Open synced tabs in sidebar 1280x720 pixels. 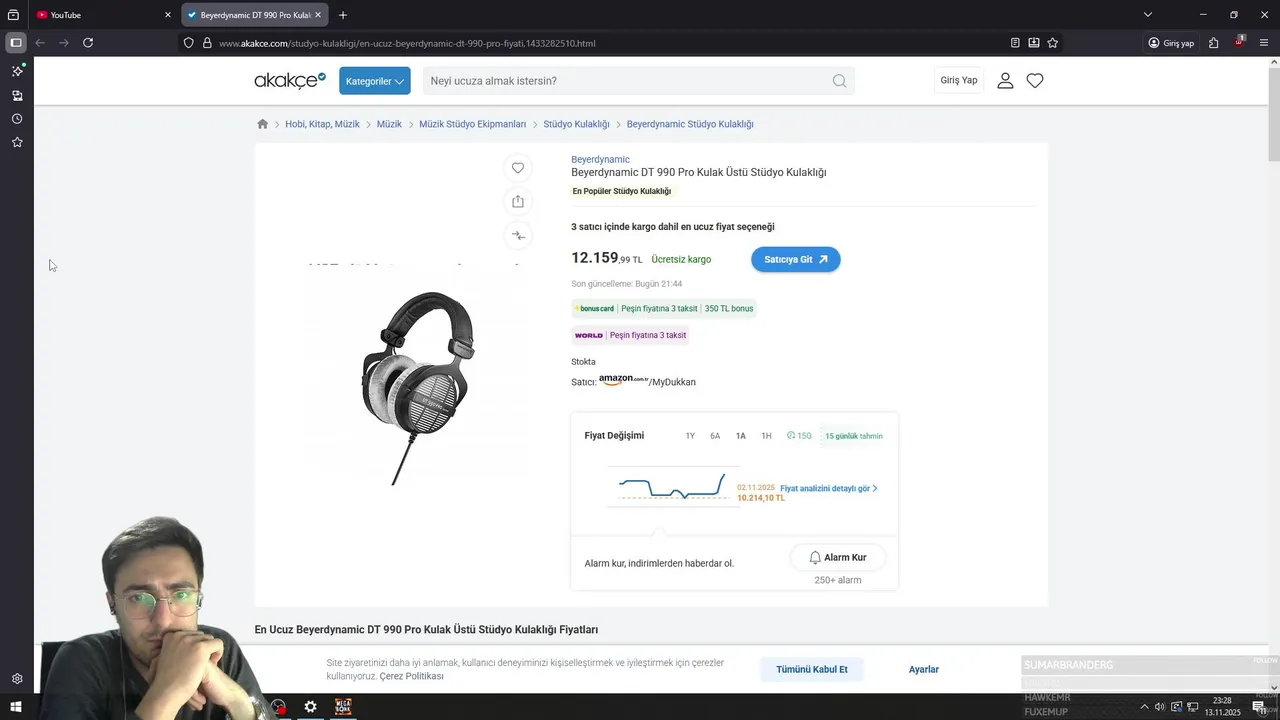[x=17, y=95]
